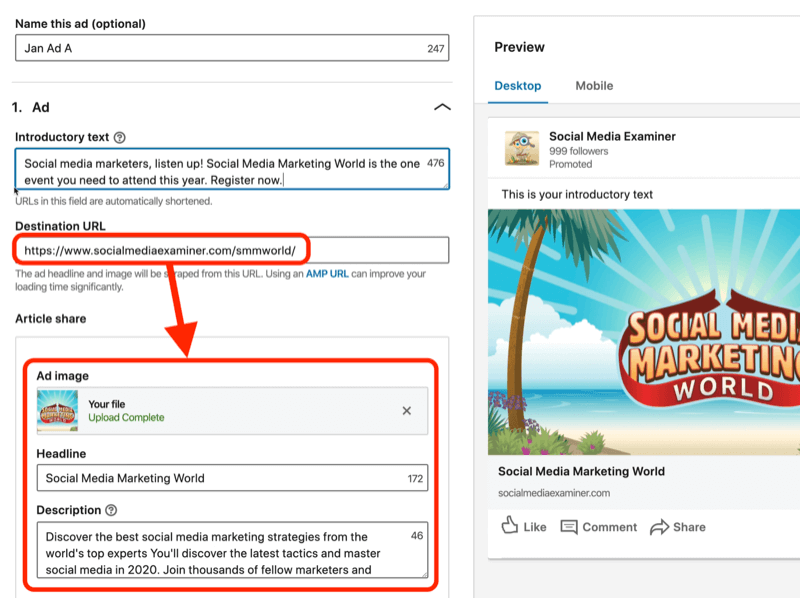Viewport: 800px width, 598px height.
Task: Click the '999 followers' text
Action: pyautogui.click(x=579, y=151)
